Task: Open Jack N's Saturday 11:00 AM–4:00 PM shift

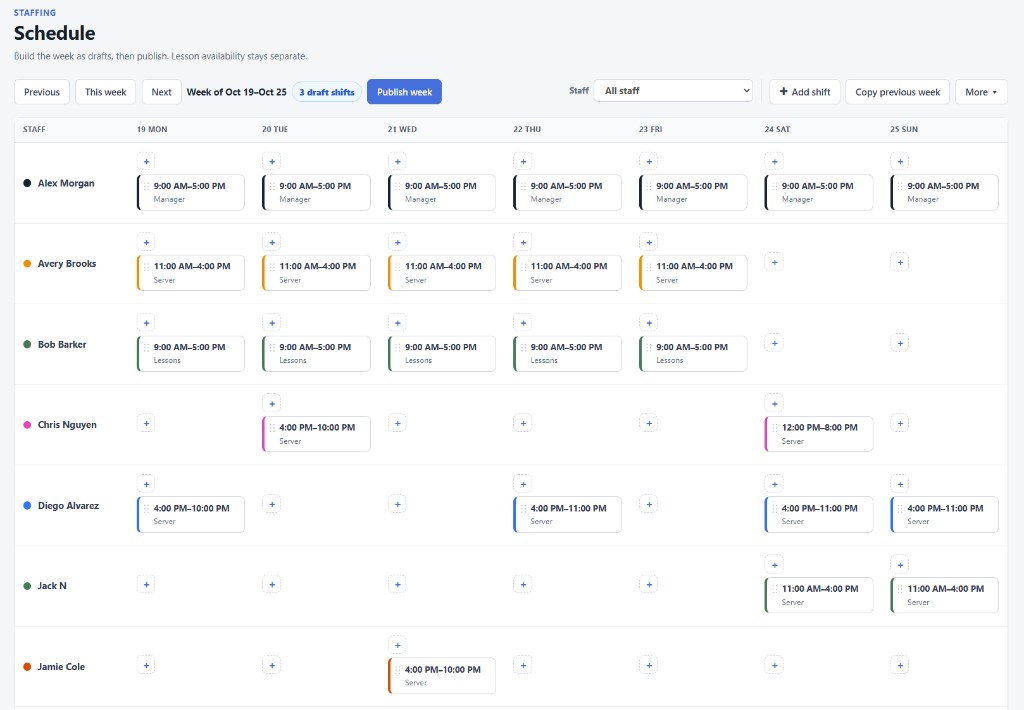Action: click(x=819, y=595)
